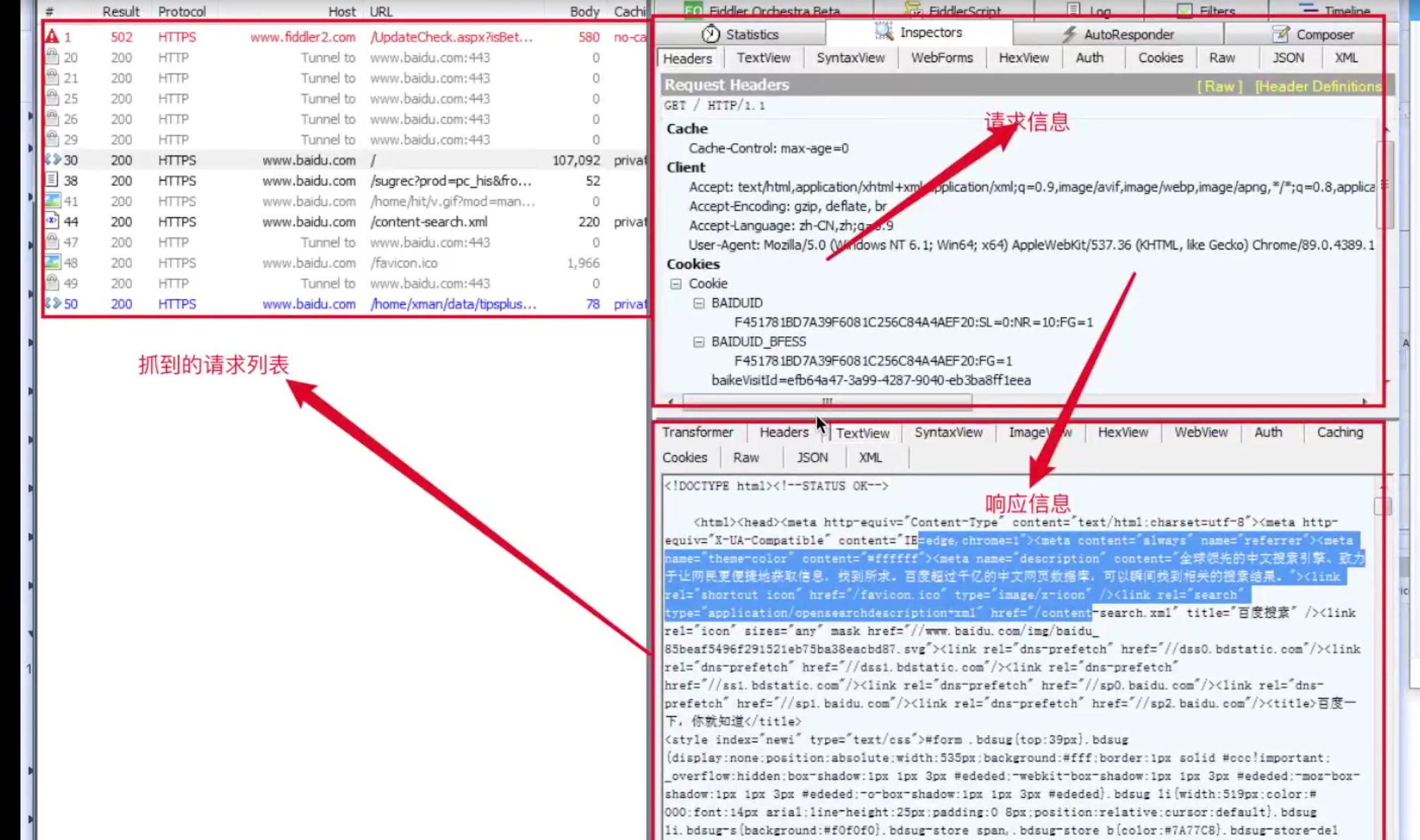Collapse the BAIDUID cookie node
The height and width of the screenshot is (840, 1420).
pos(699,303)
